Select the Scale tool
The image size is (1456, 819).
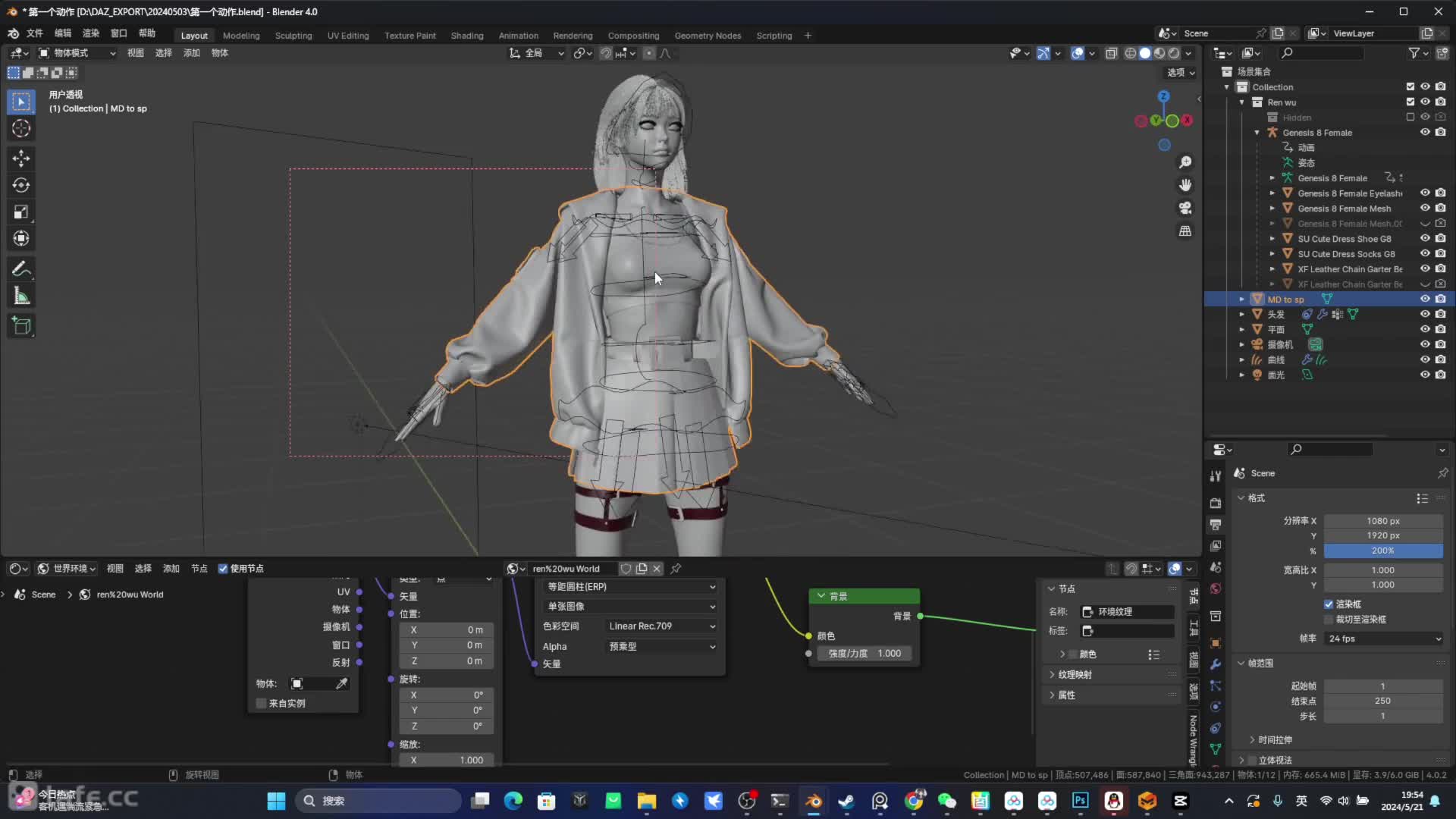coord(21,212)
